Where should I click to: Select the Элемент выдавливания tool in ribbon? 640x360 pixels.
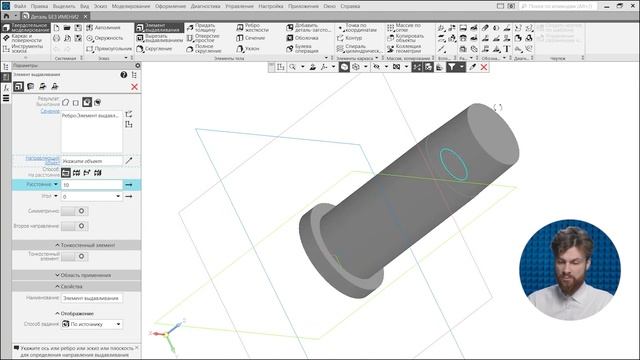pos(159,28)
